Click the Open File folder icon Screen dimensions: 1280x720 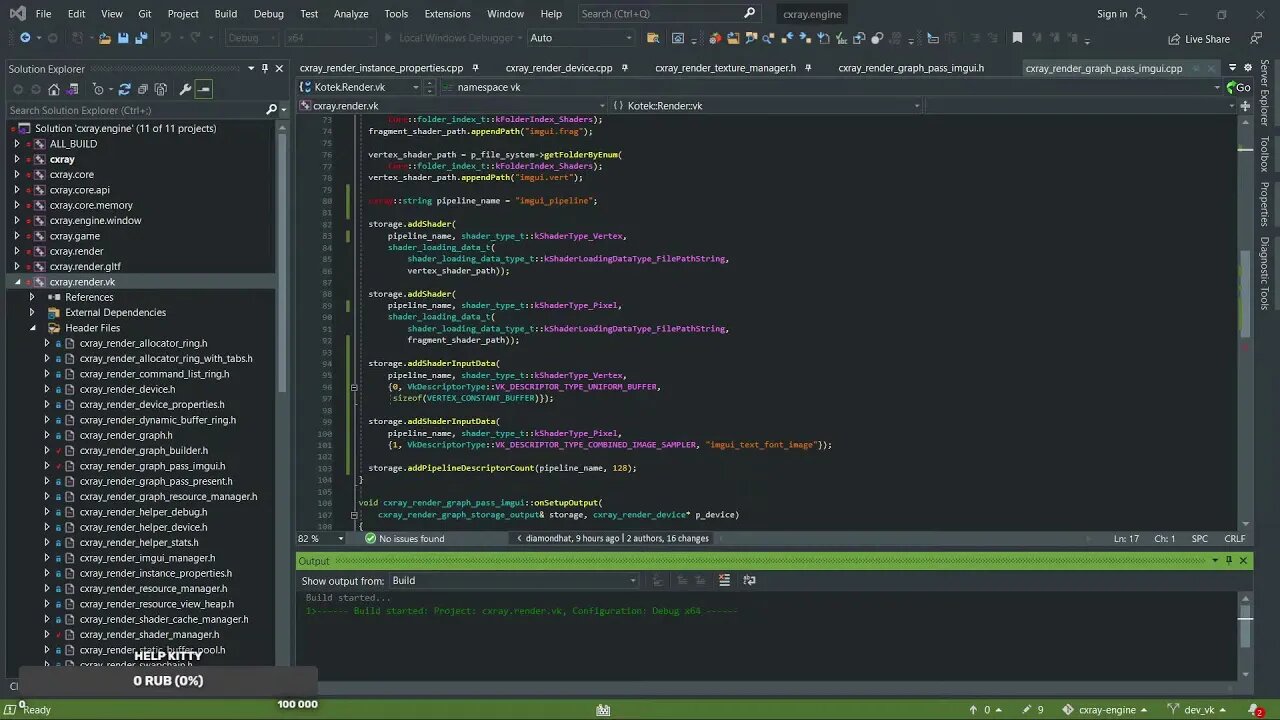coord(104,38)
